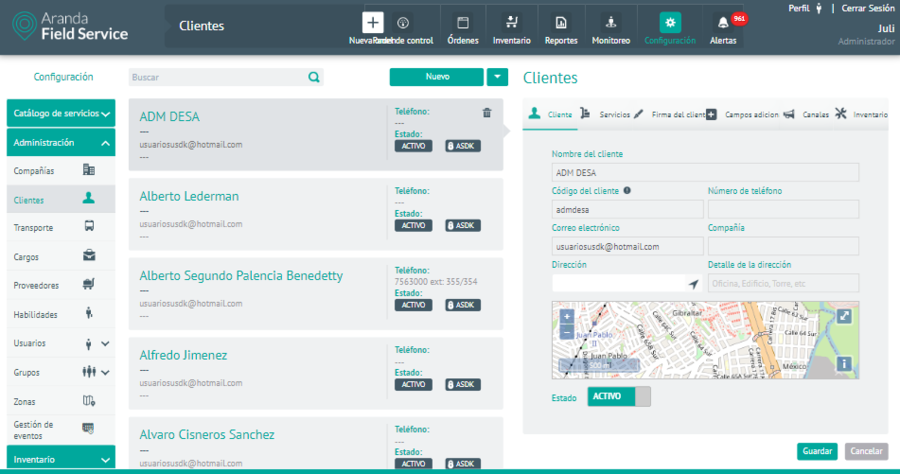Open the Monitoreo icon in top bar
Image resolution: width=900 pixels, height=474 pixels.
click(610, 24)
